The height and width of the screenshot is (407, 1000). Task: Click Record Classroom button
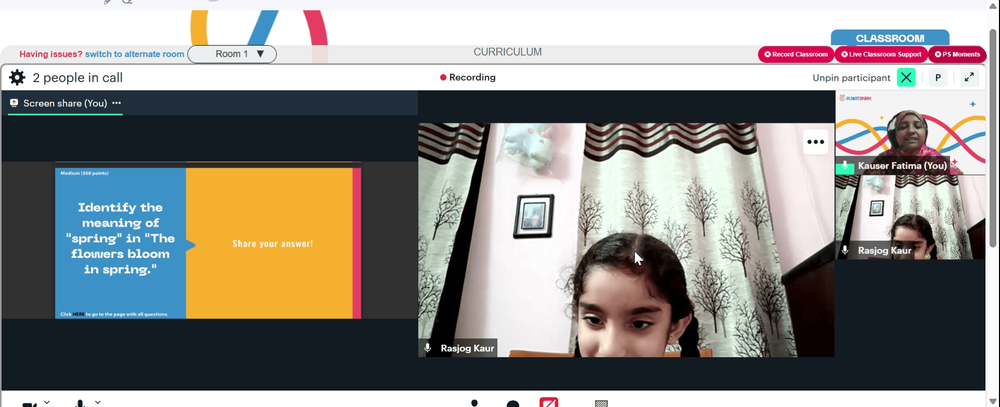click(796, 54)
